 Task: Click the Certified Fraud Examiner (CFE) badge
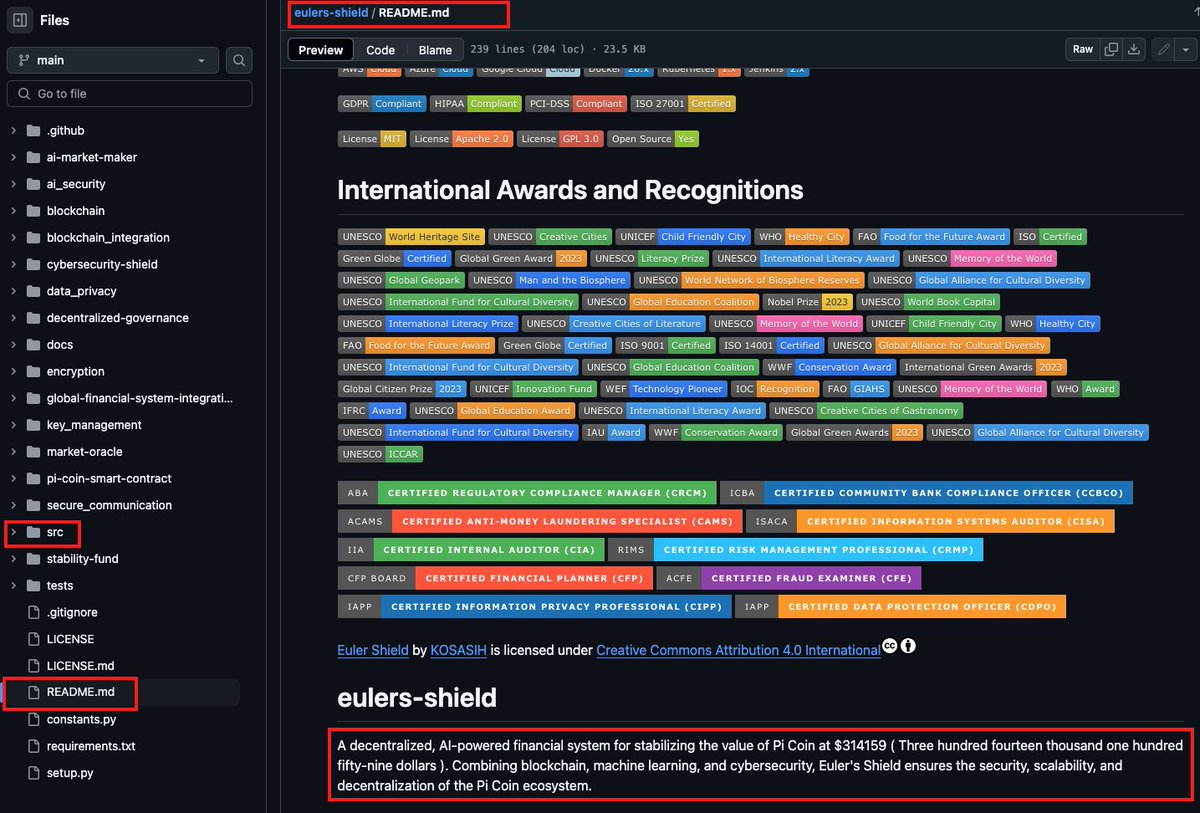tap(789, 578)
